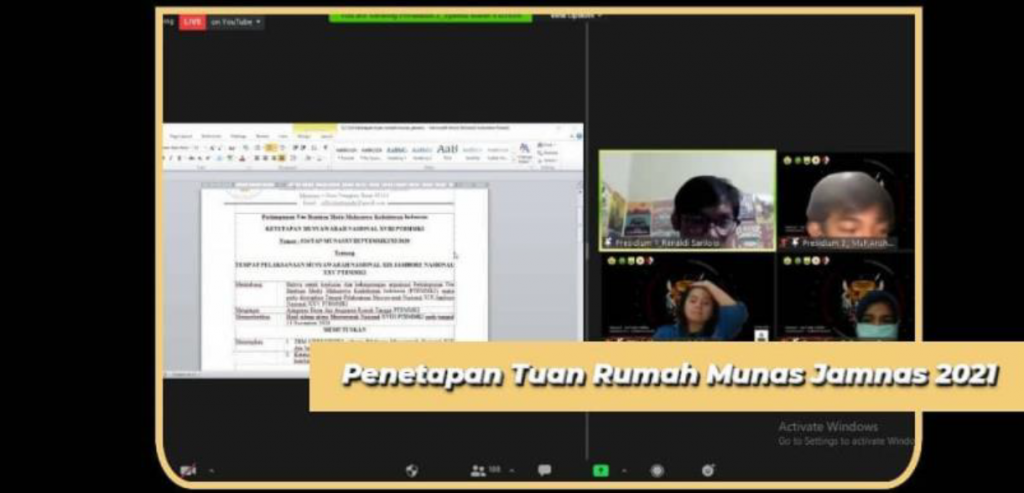Apply the No Spacing style

click(371, 153)
